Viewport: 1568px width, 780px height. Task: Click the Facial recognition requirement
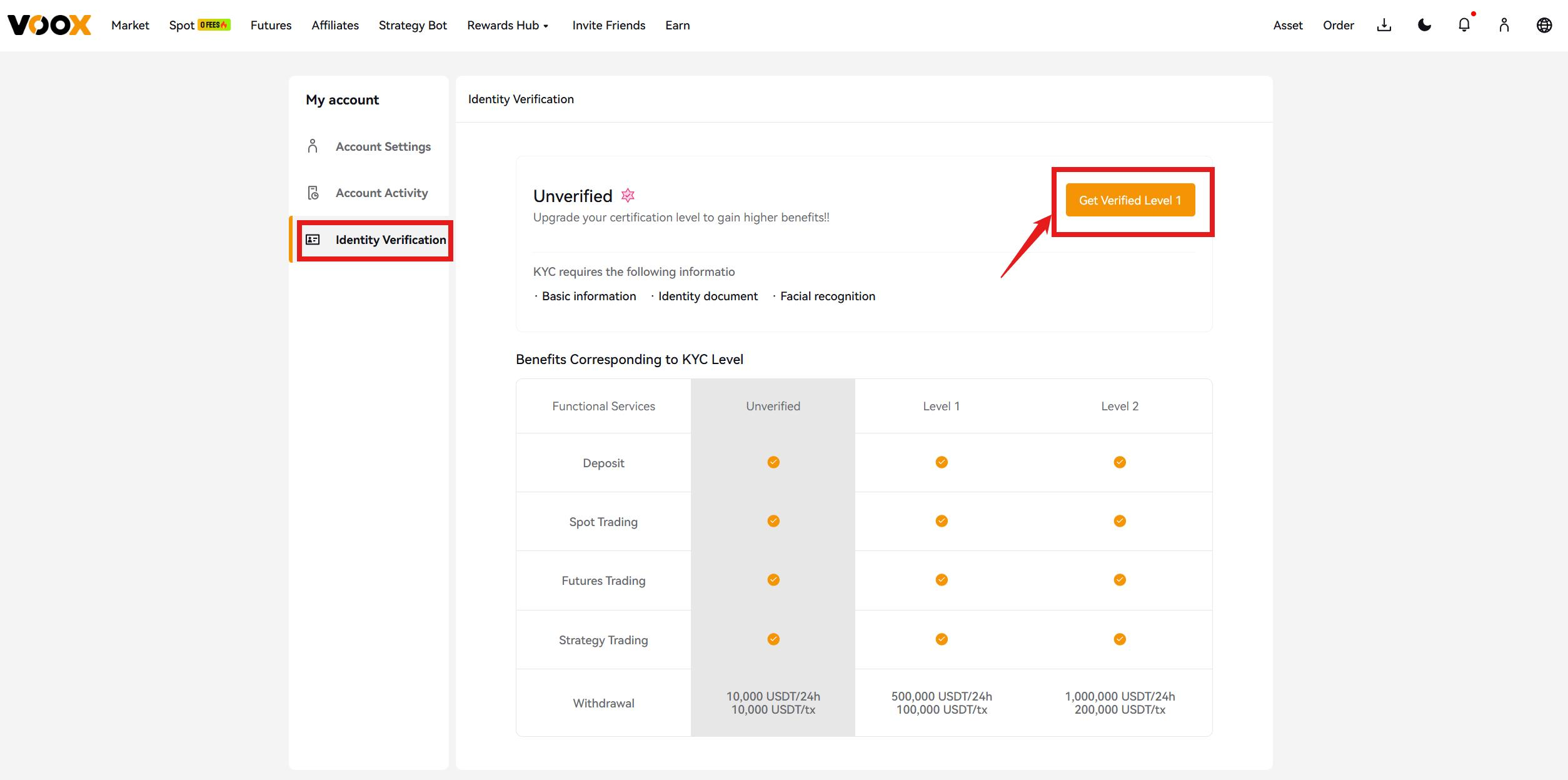click(x=828, y=296)
